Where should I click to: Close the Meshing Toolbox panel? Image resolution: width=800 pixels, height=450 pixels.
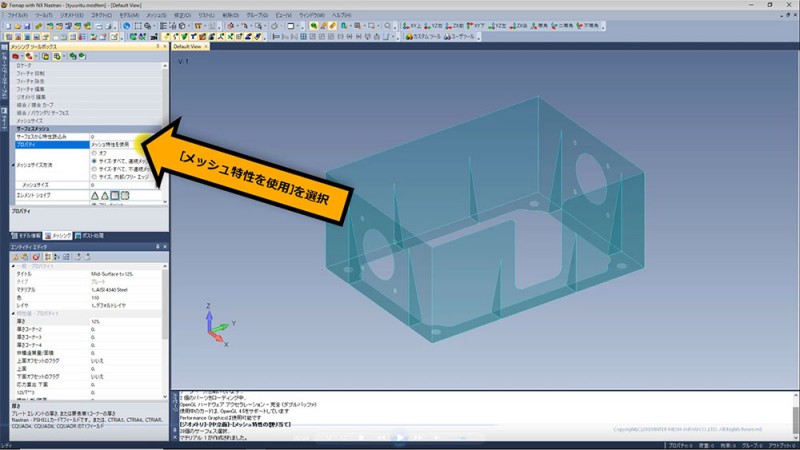point(164,46)
